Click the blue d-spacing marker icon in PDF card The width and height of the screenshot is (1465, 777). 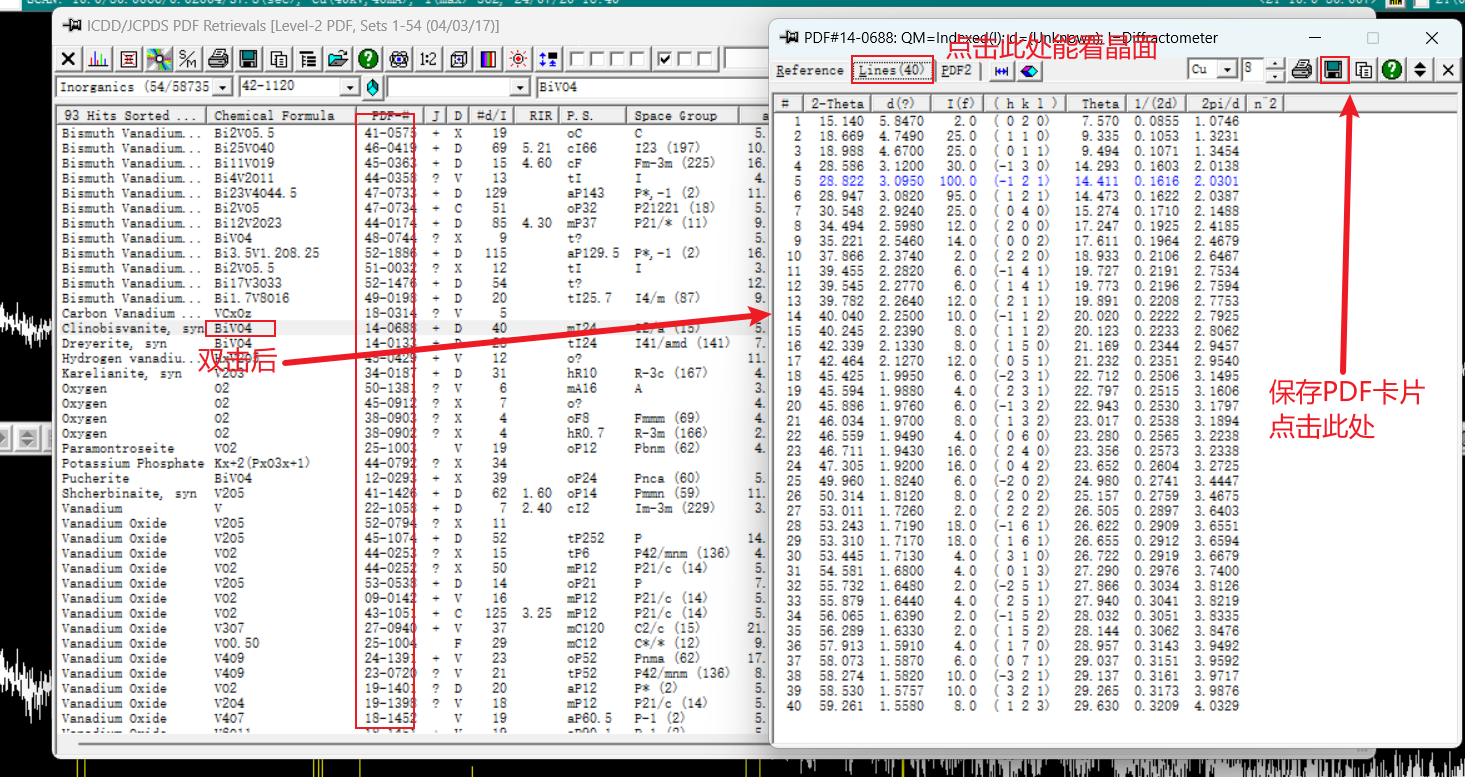point(1000,71)
